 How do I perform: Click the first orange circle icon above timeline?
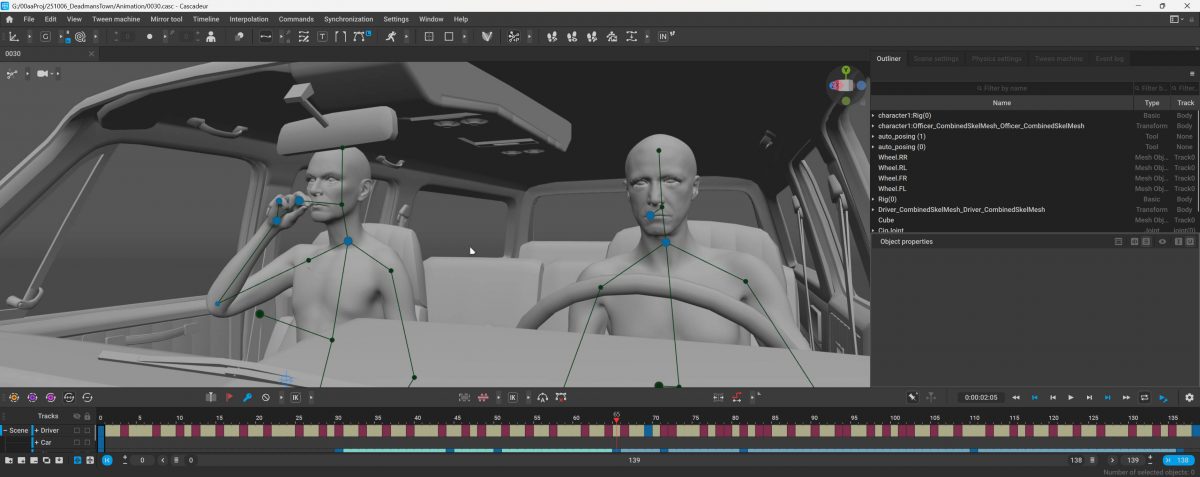[x=13, y=397]
